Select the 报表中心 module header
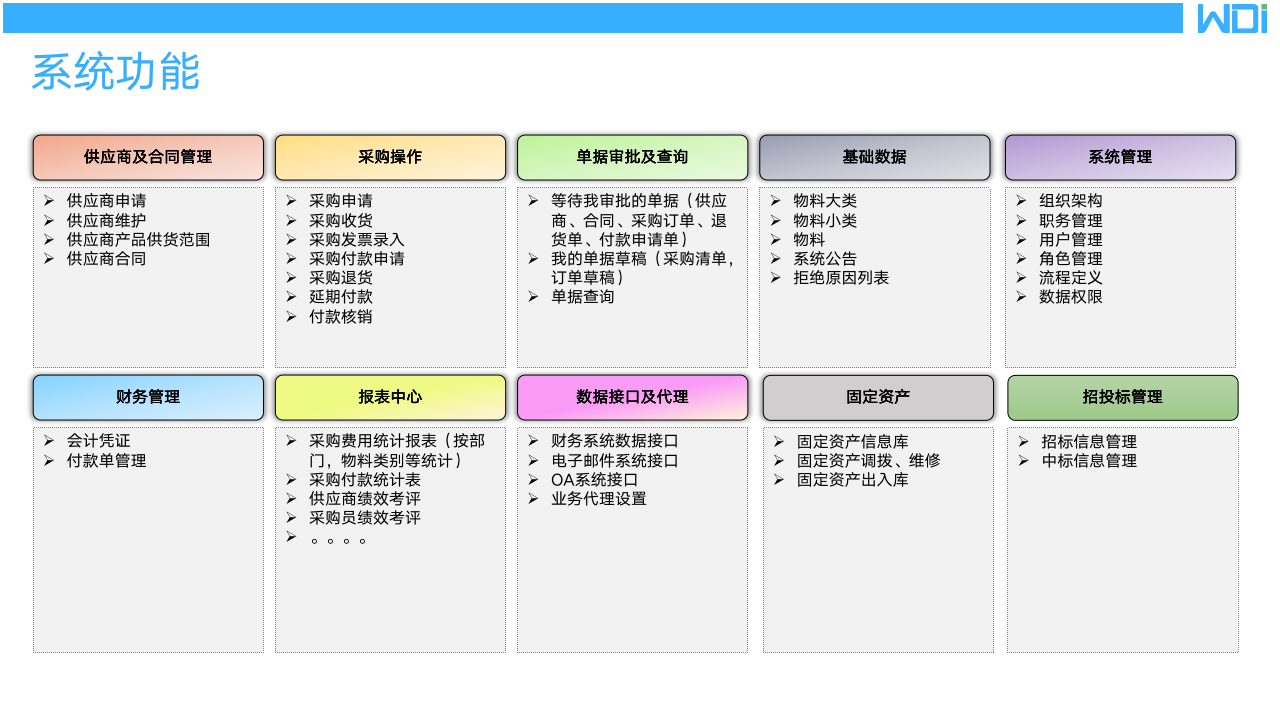The height and width of the screenshot is (720, 1280). pos(390,397)
